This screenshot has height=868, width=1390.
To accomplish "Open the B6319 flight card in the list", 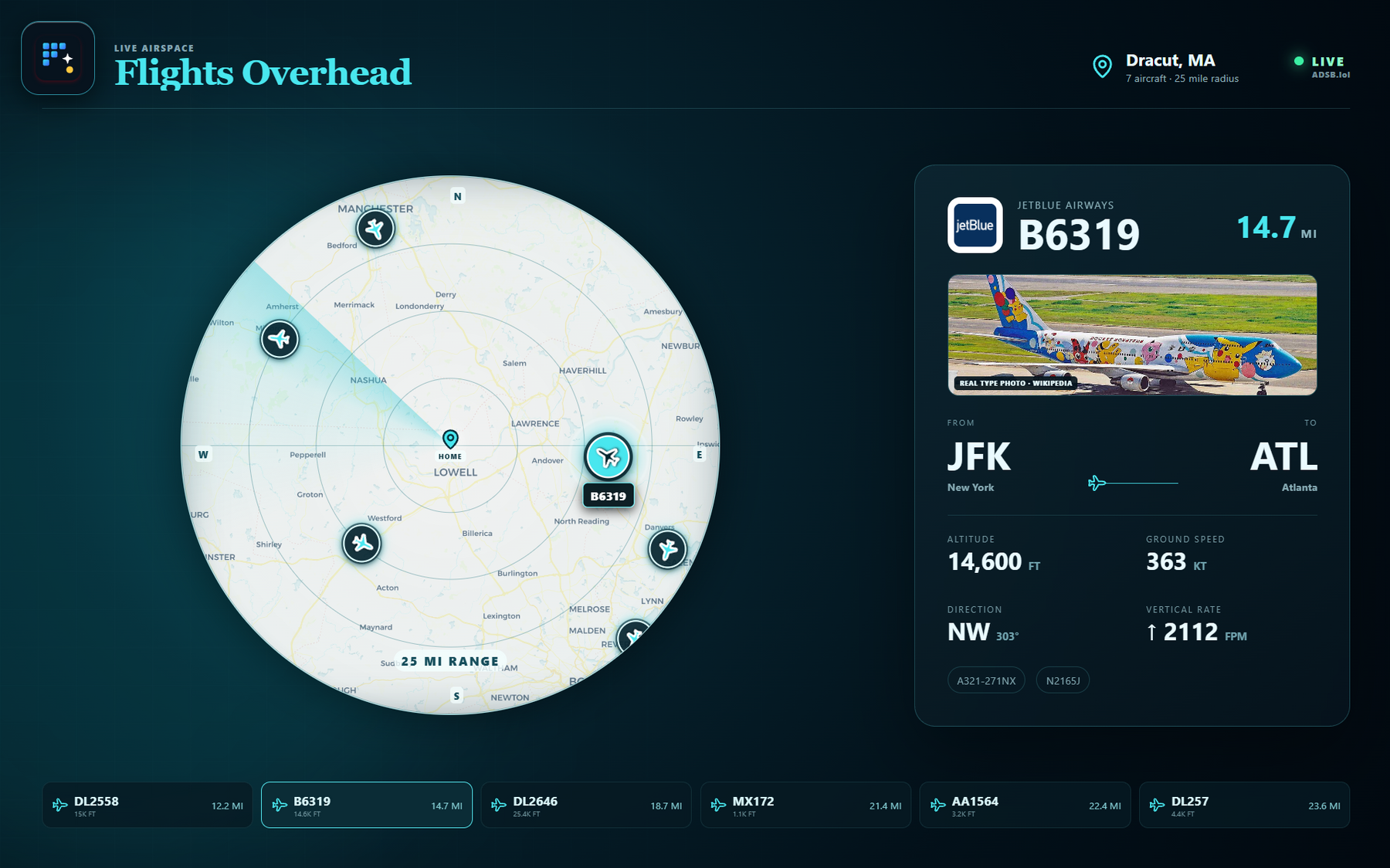I will coord(367,805).
